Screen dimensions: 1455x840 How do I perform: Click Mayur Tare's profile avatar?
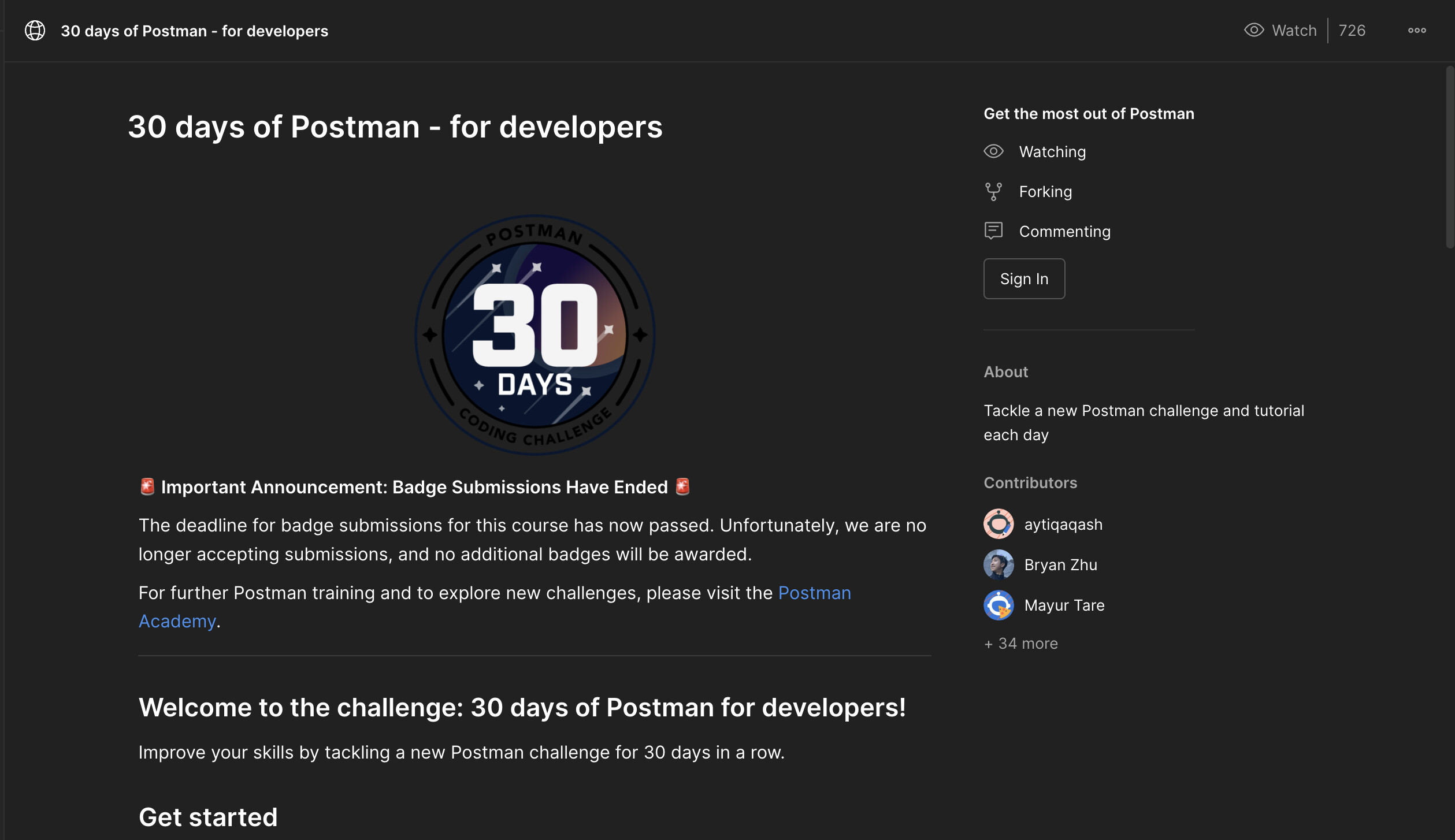[998, 605]
